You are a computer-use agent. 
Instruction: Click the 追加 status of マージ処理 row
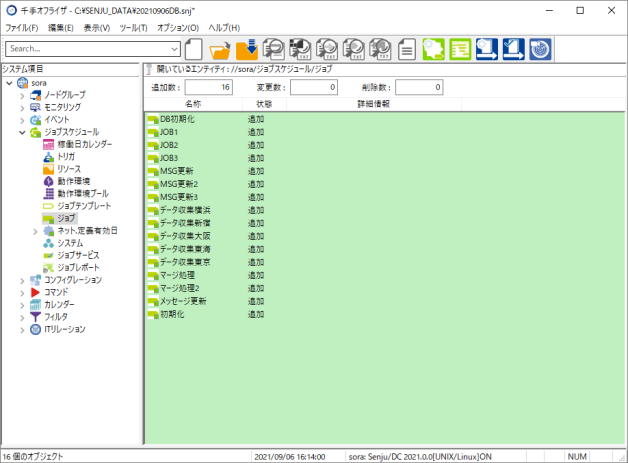[x=256, y=275]
